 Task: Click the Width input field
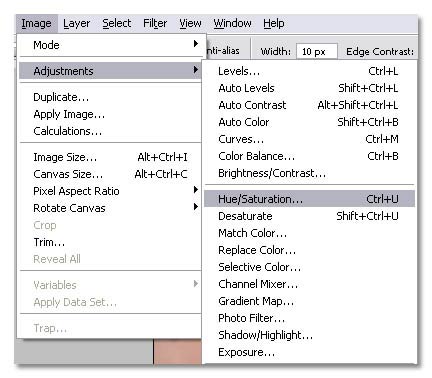pyautogui.click(x=316, y=52)
